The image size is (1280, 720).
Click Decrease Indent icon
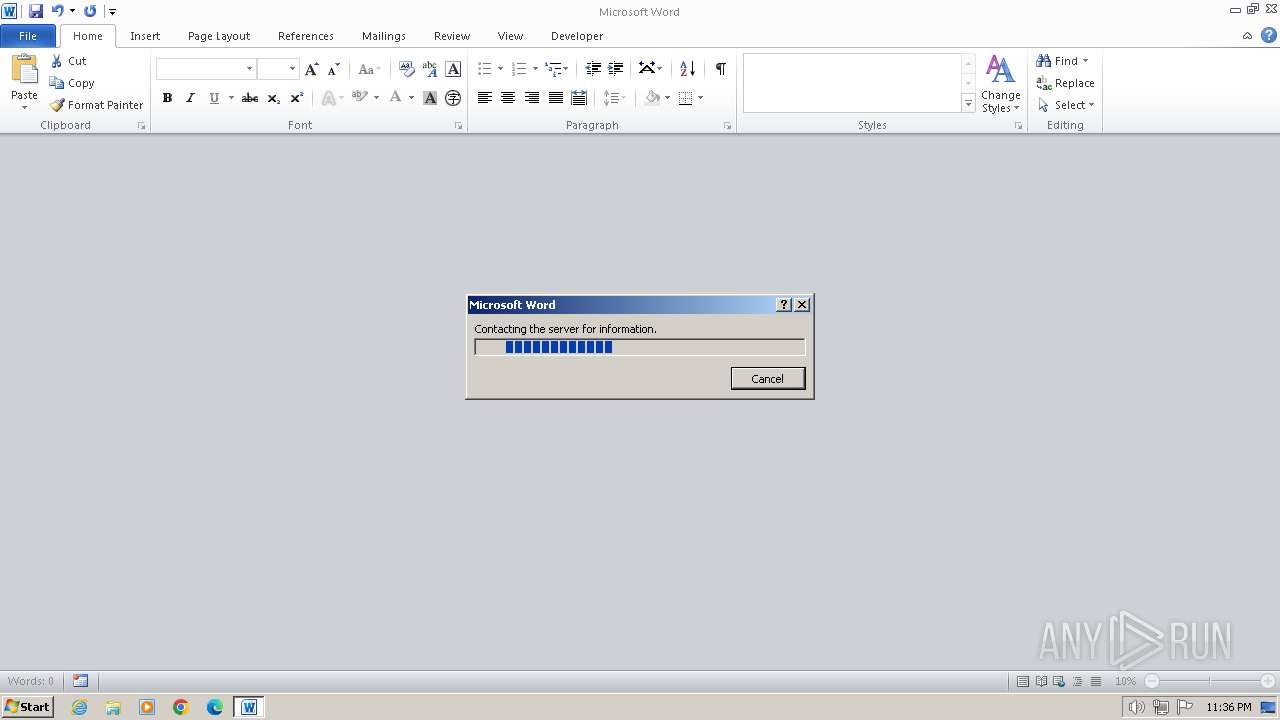[x=593, y=69]
